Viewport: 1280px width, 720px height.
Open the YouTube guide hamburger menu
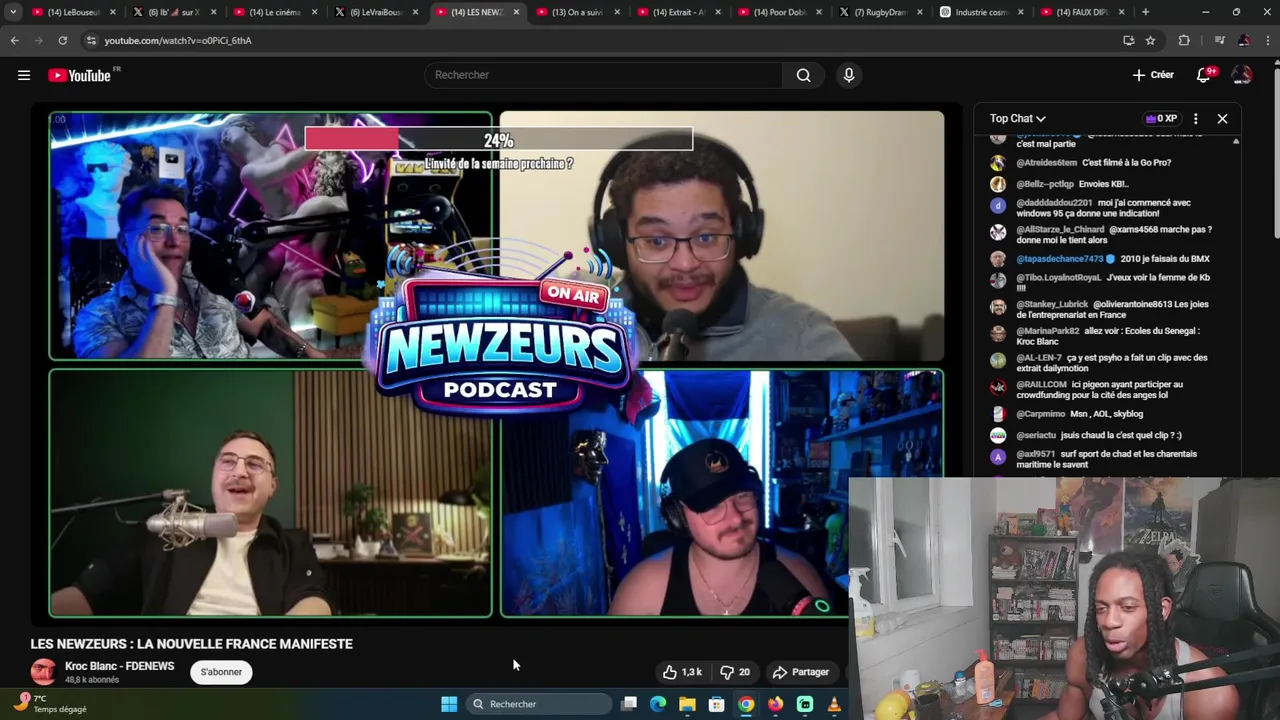(24, 75)
